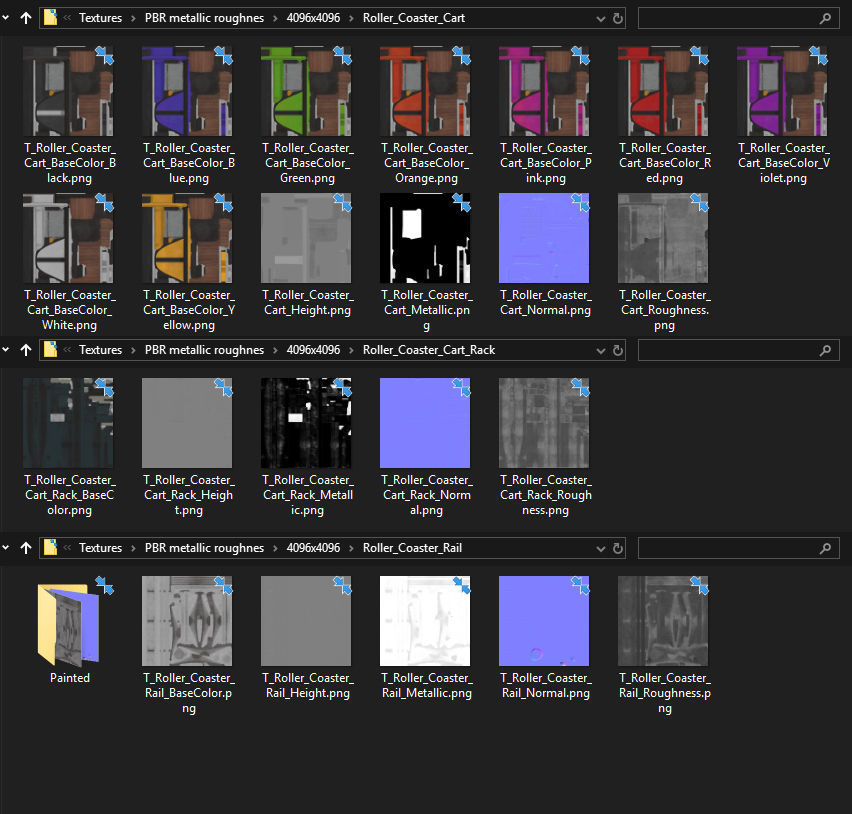
Task: Open T_Roller_Coaster_Cart_BaseColor_Black.png thumbnail
Action: (x=68, y=91)
